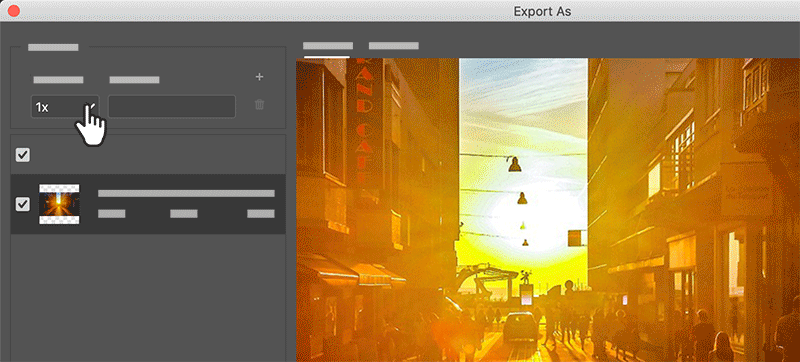Click empty area below the asset row
Viewport: 800px width, 362px height.
pyautogui.click(x=148, y=298)
